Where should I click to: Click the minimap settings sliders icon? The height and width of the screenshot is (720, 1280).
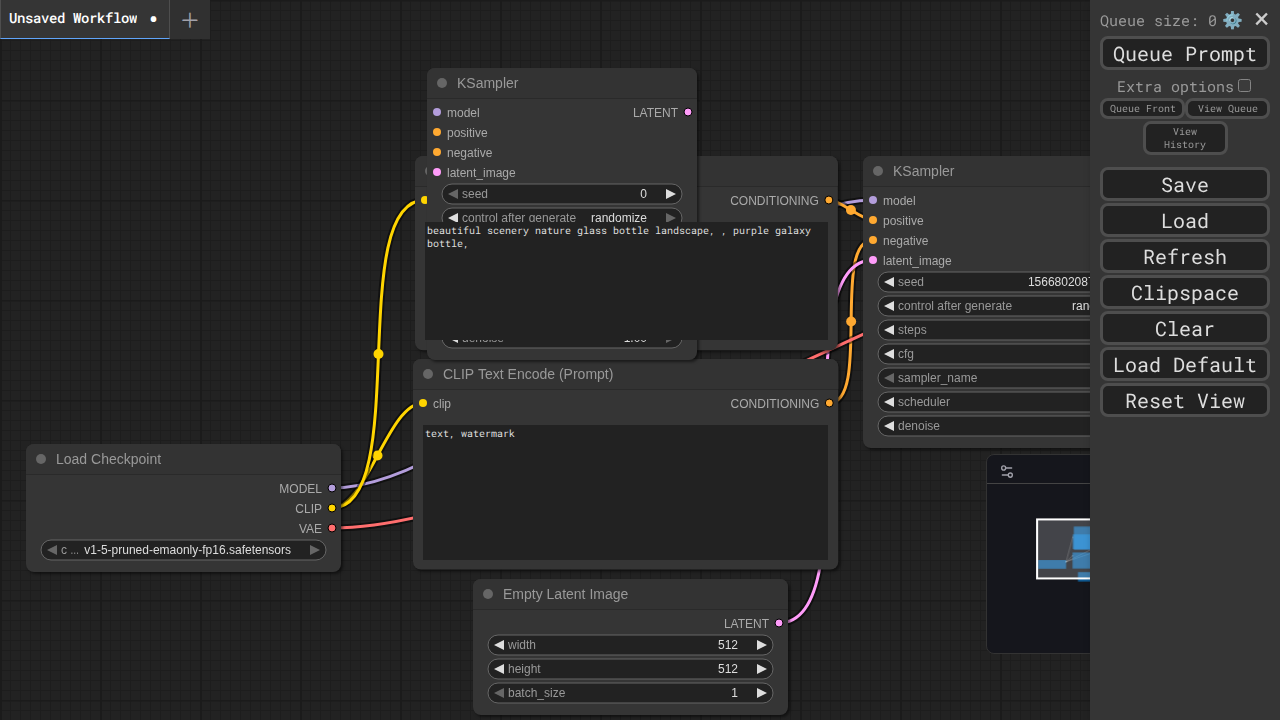point(1007,471)
